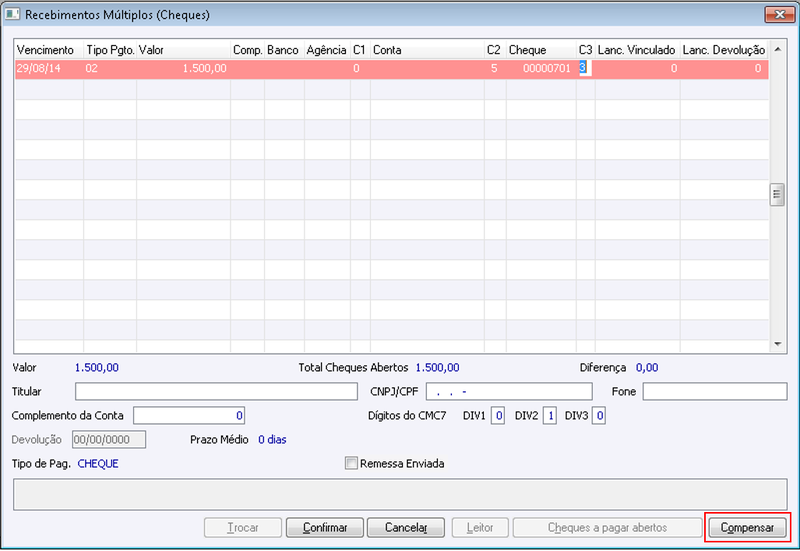This screenshot has height=551, width=800.
Task: Focus the Fone input field
Action: [x=715, y=391]
